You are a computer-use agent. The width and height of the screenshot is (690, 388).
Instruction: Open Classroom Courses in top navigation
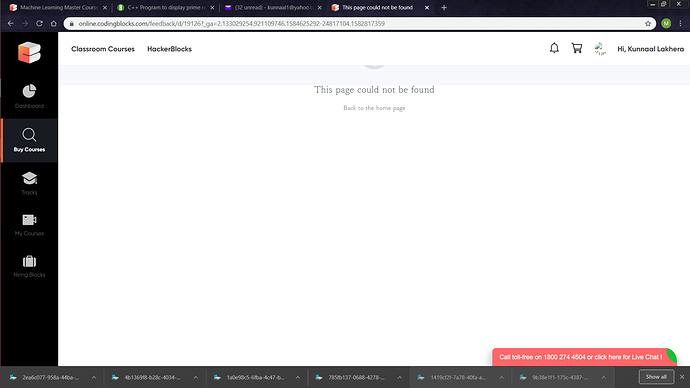coord(103,49)
